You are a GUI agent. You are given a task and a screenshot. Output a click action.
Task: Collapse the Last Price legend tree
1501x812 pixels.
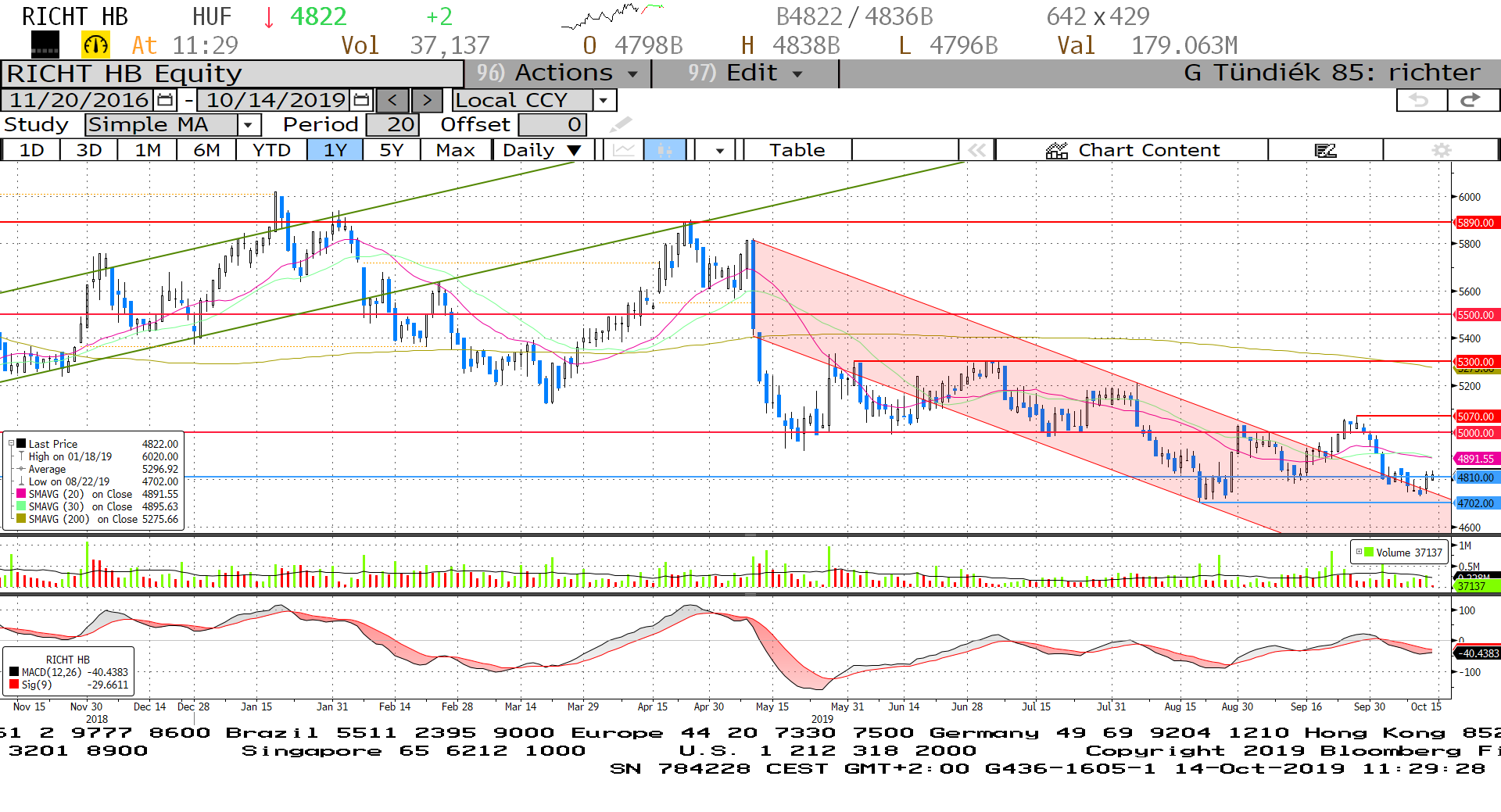click(11, 443)
